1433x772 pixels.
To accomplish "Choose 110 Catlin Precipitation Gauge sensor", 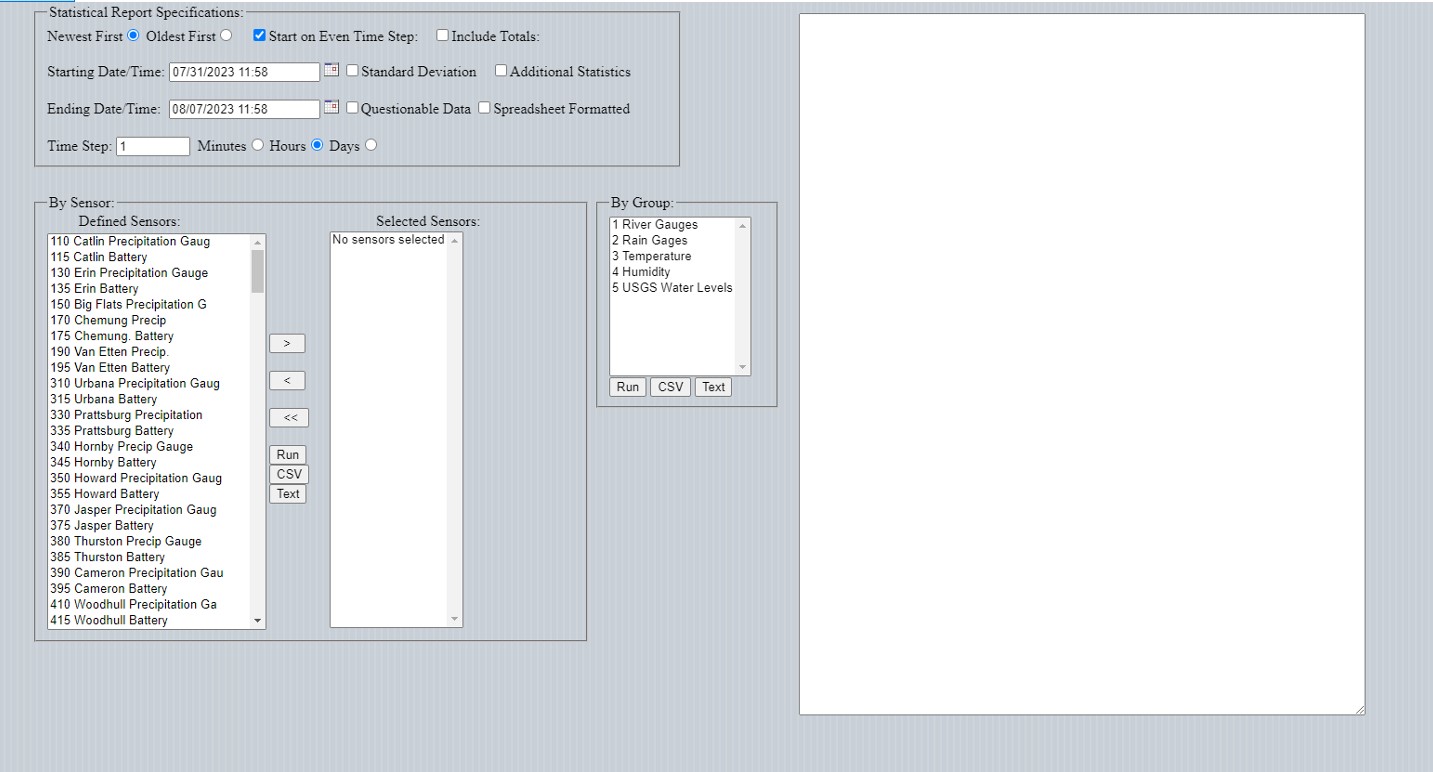I will tap(130, 241).
